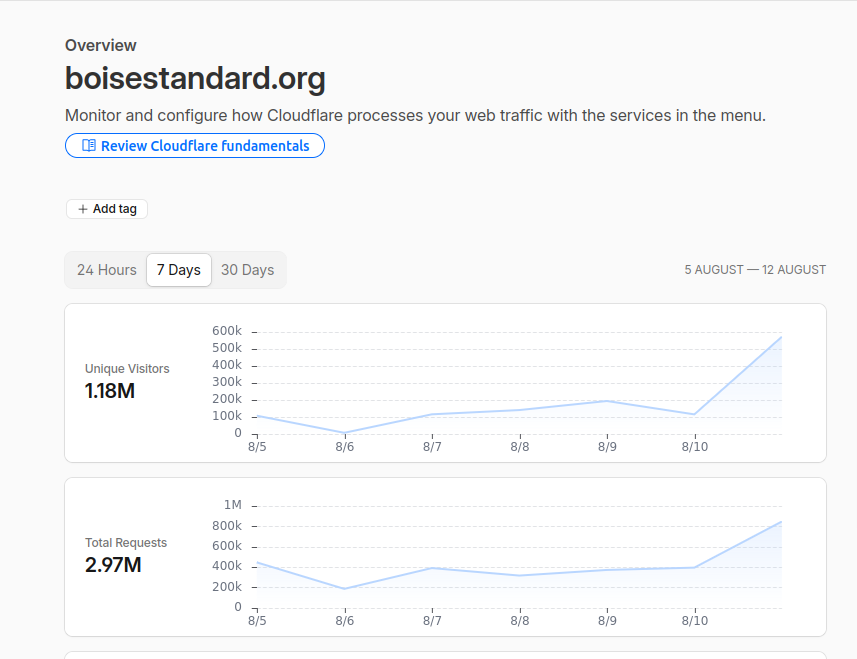
Task: Click the Add tag button
Action: point(107,209)
